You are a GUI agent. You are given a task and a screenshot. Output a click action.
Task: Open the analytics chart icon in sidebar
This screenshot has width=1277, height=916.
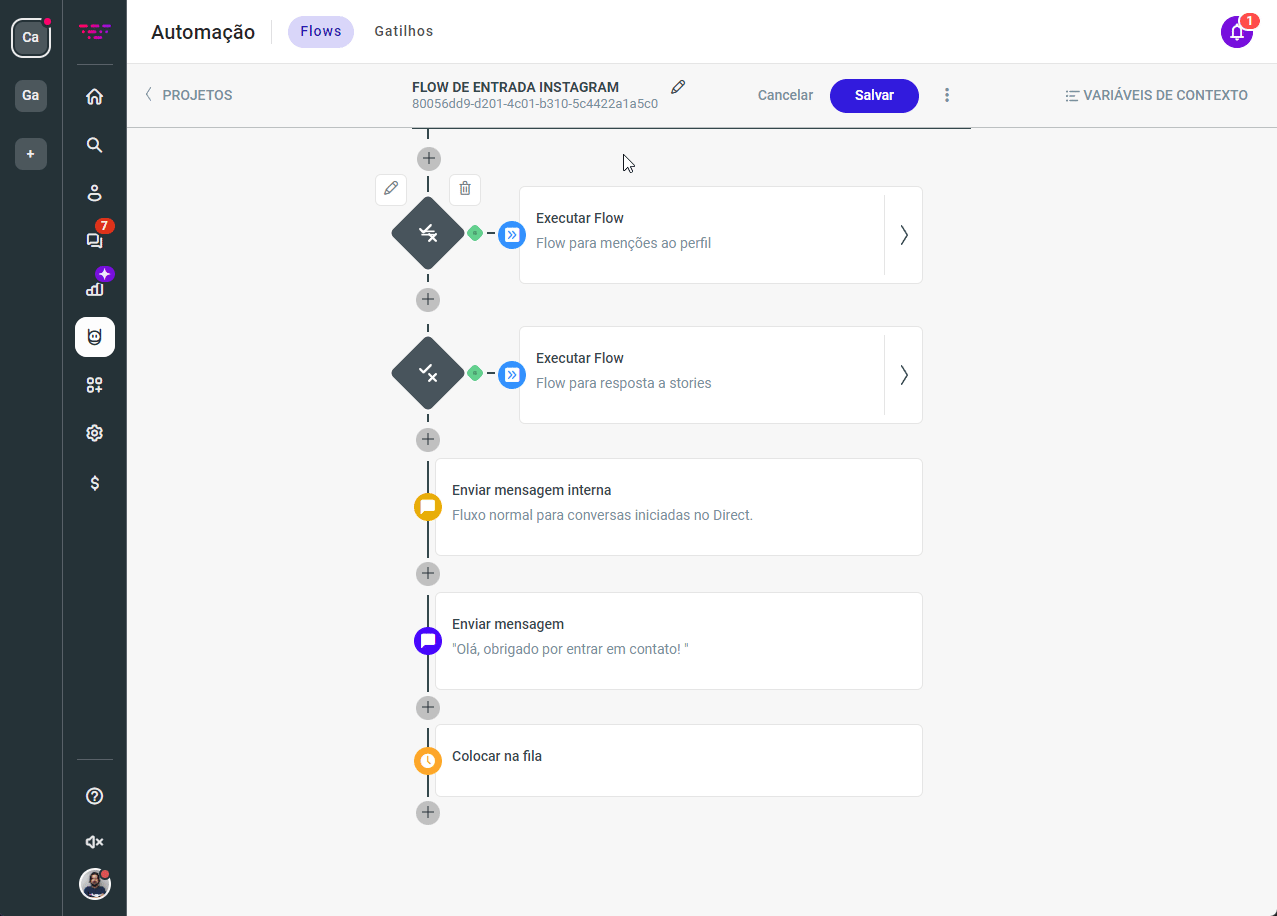point(95,289)
